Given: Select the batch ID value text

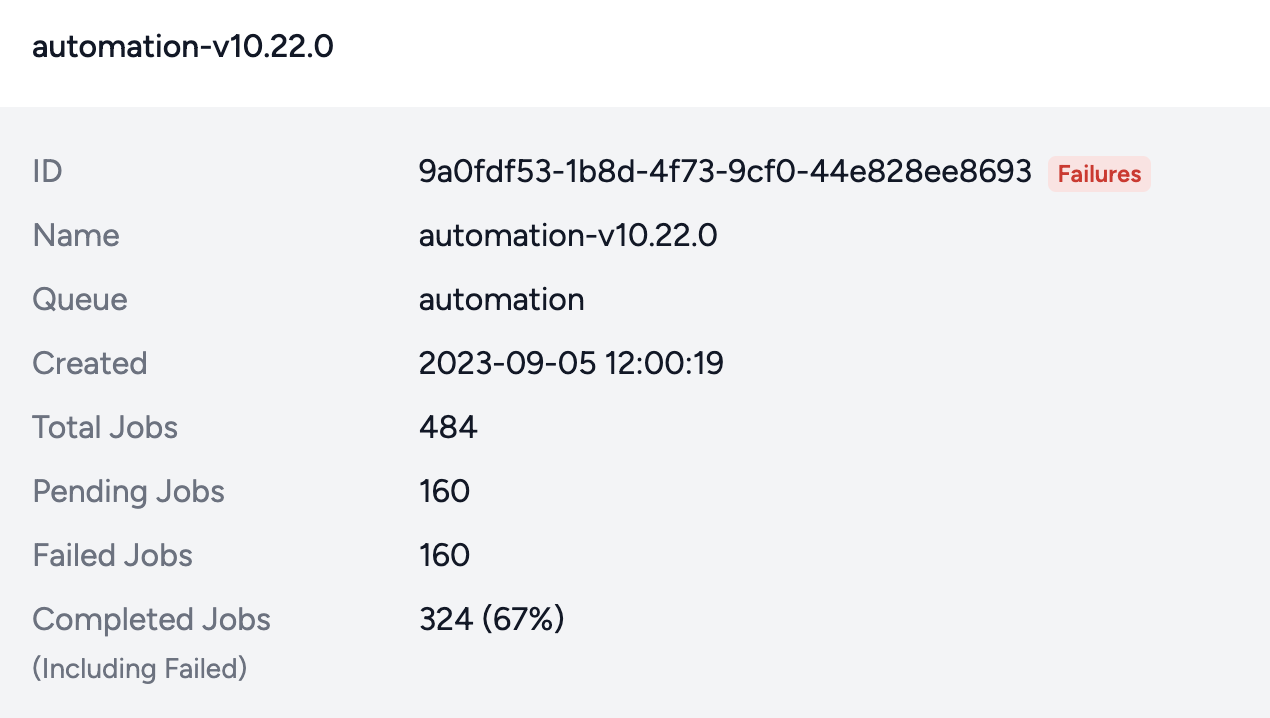Looking at the screenshot, I should coord(725,171).
